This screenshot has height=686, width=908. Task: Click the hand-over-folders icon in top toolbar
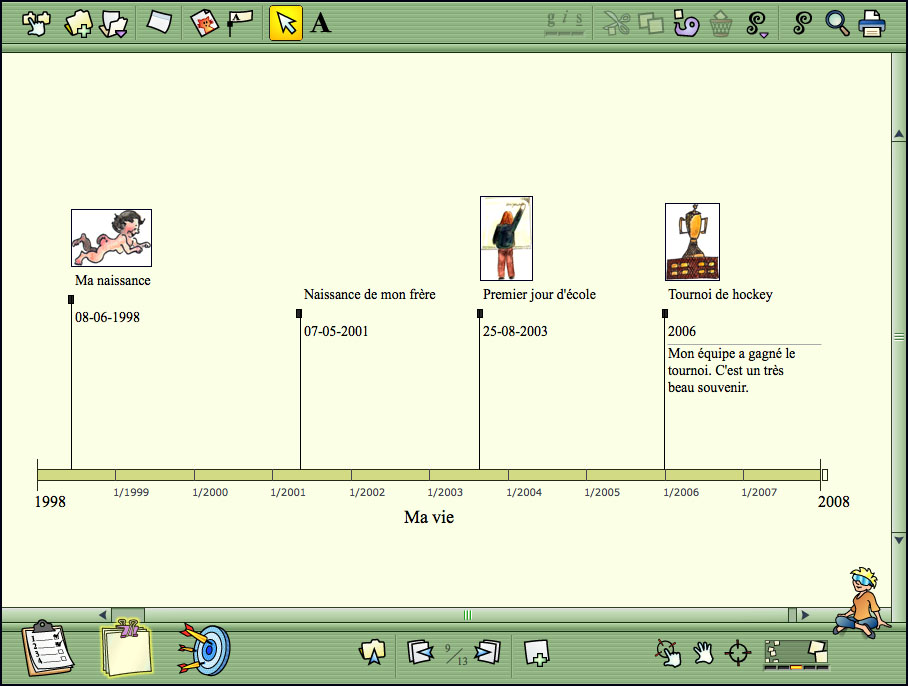coord(36,24)
